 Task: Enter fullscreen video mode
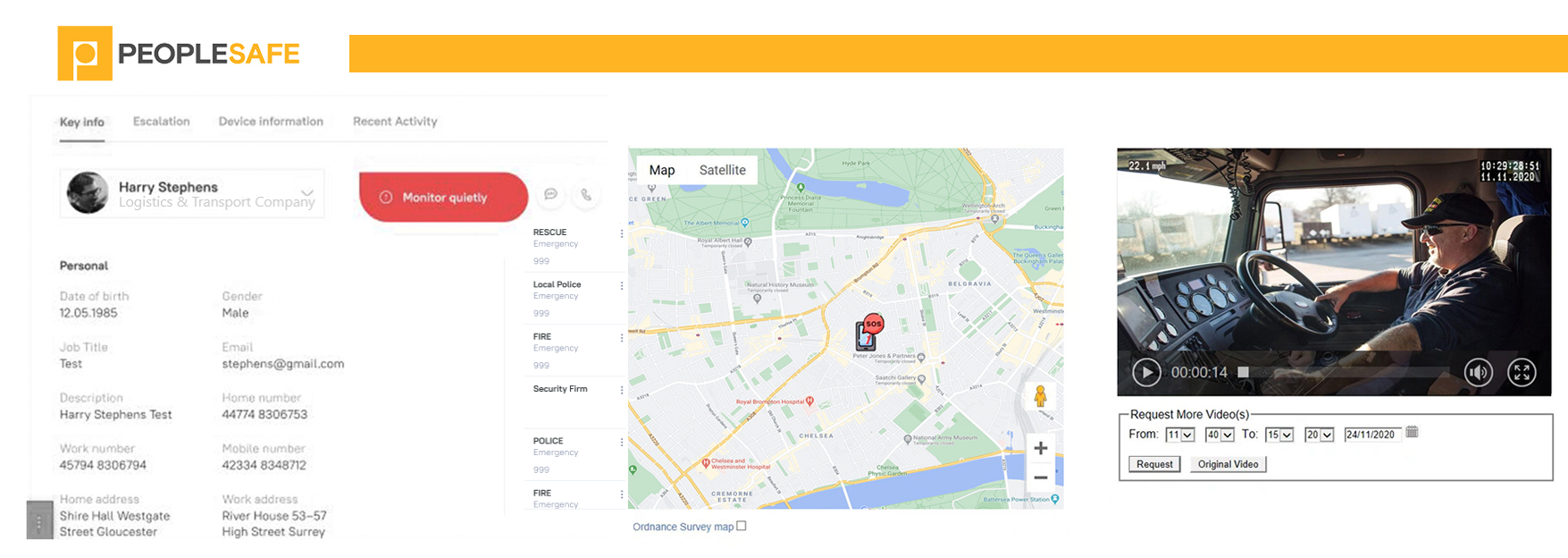(x=1522, y=372)
